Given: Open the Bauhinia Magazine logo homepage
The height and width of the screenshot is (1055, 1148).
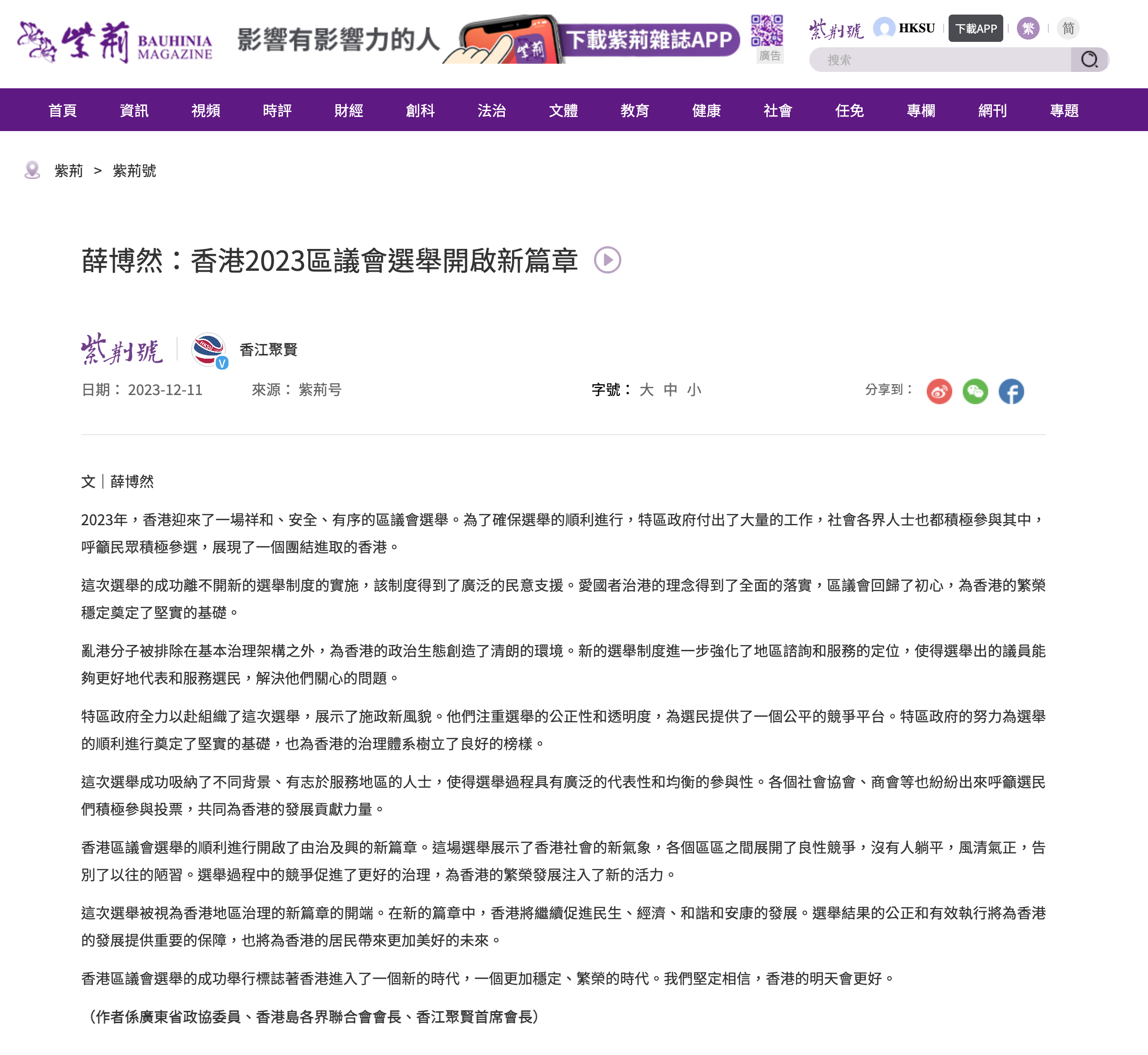Looking at the screenshot, I should [115, 42].
